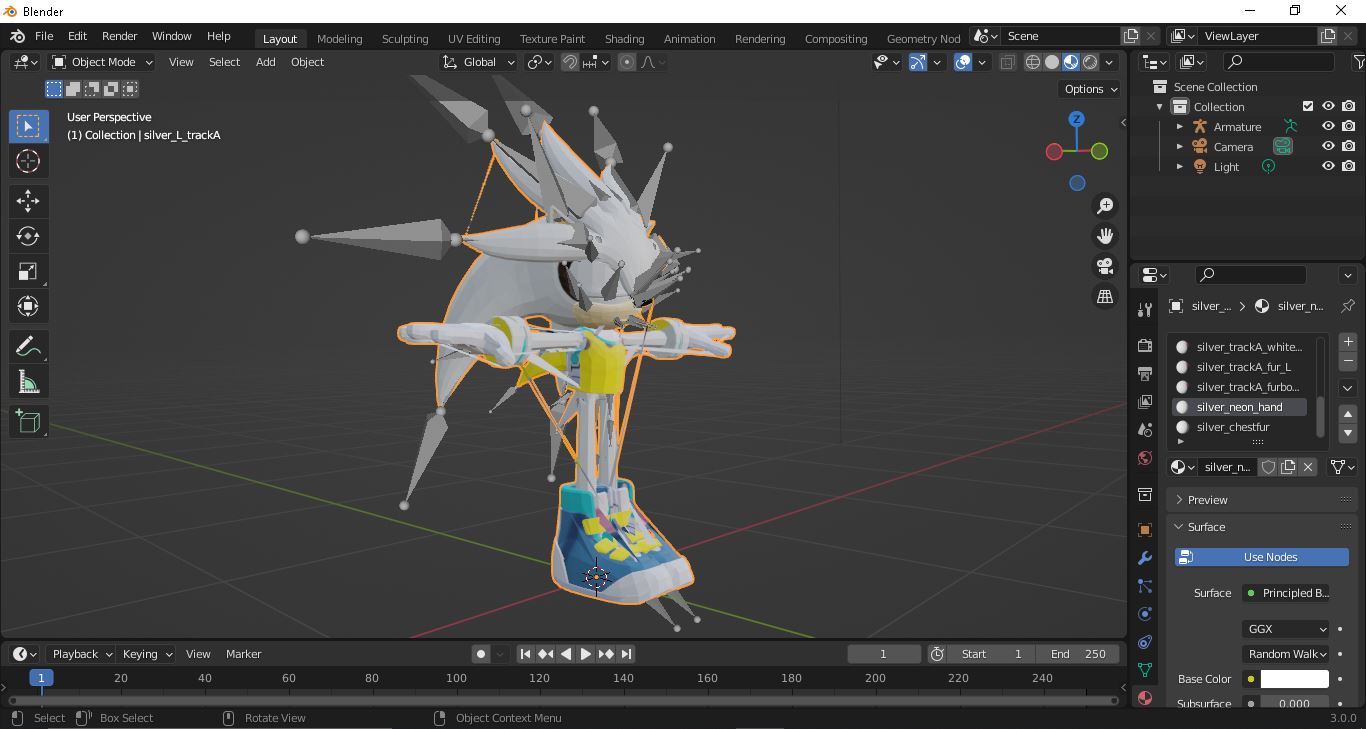Open GGX distribution dropdown

1286,629
